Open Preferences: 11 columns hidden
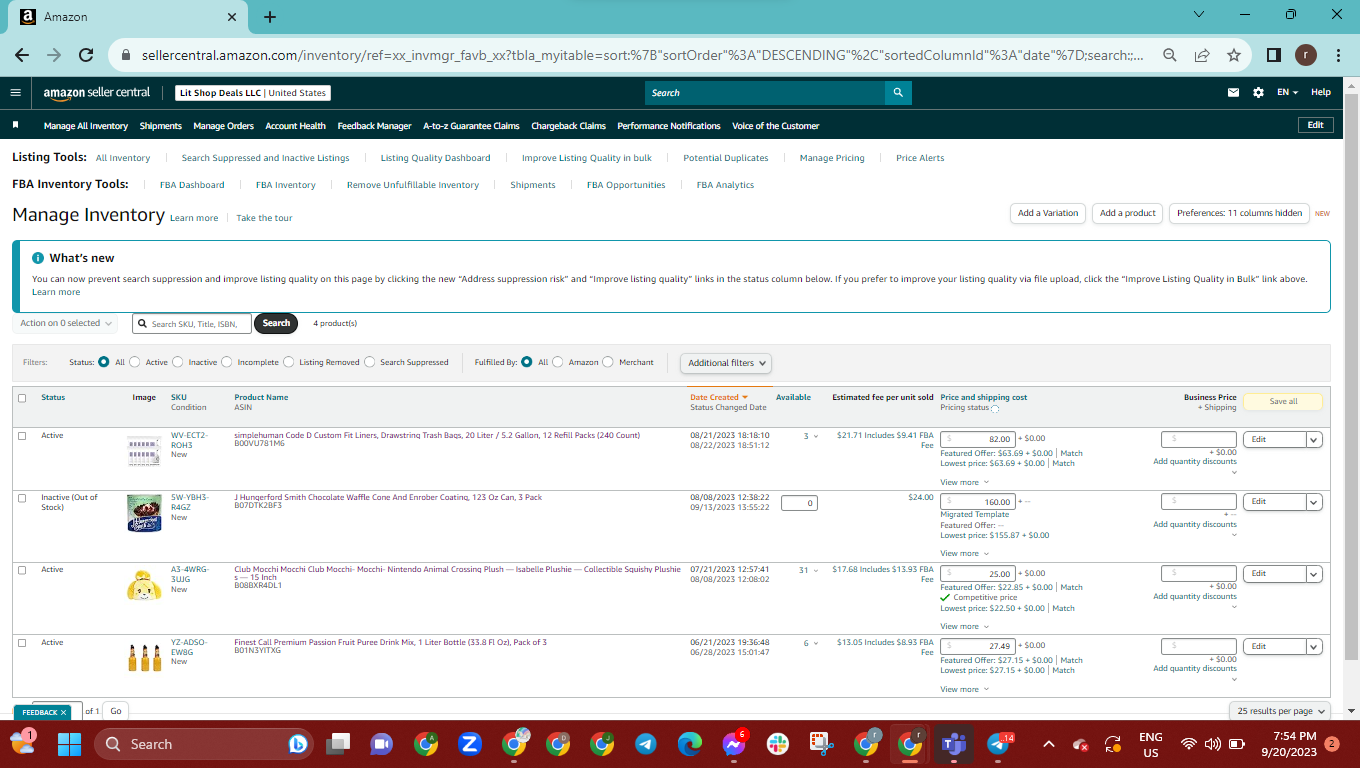Viewport: 1360px width, 768px height. (1239, 213)
